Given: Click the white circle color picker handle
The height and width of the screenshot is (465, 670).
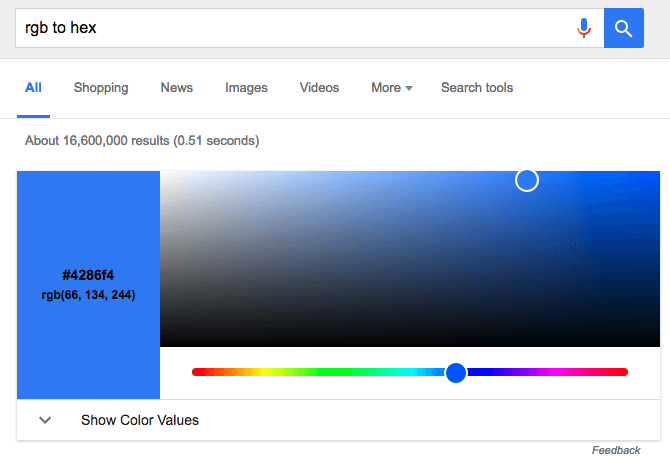Looking at the screenshot, I should pyautogui.click(x=527, y=180).
